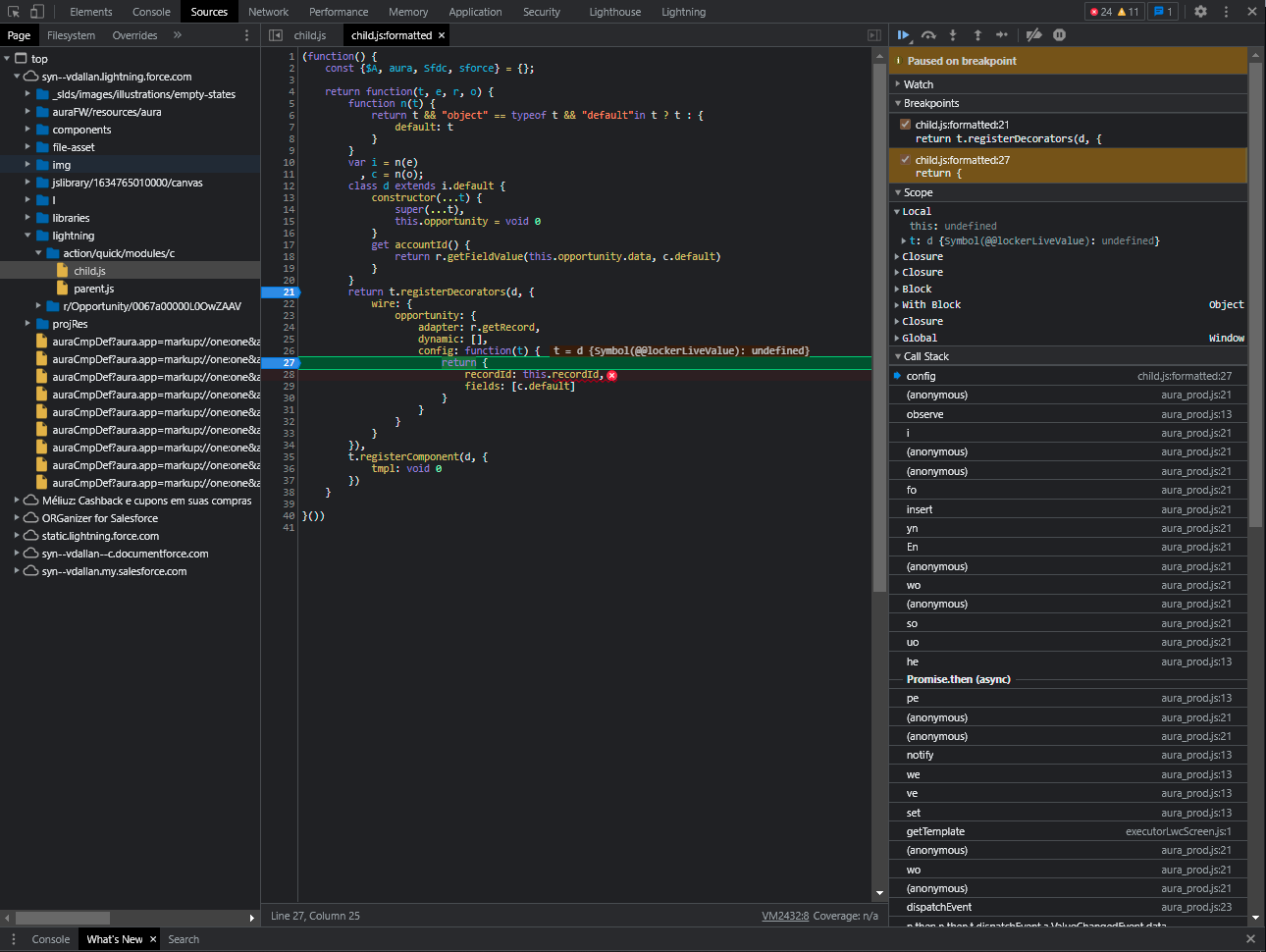Click the VM2432:8 source link
Image resolution: width=1266 pixels, height=952 pixels.
pyautogui.click(x=785, y=916)
